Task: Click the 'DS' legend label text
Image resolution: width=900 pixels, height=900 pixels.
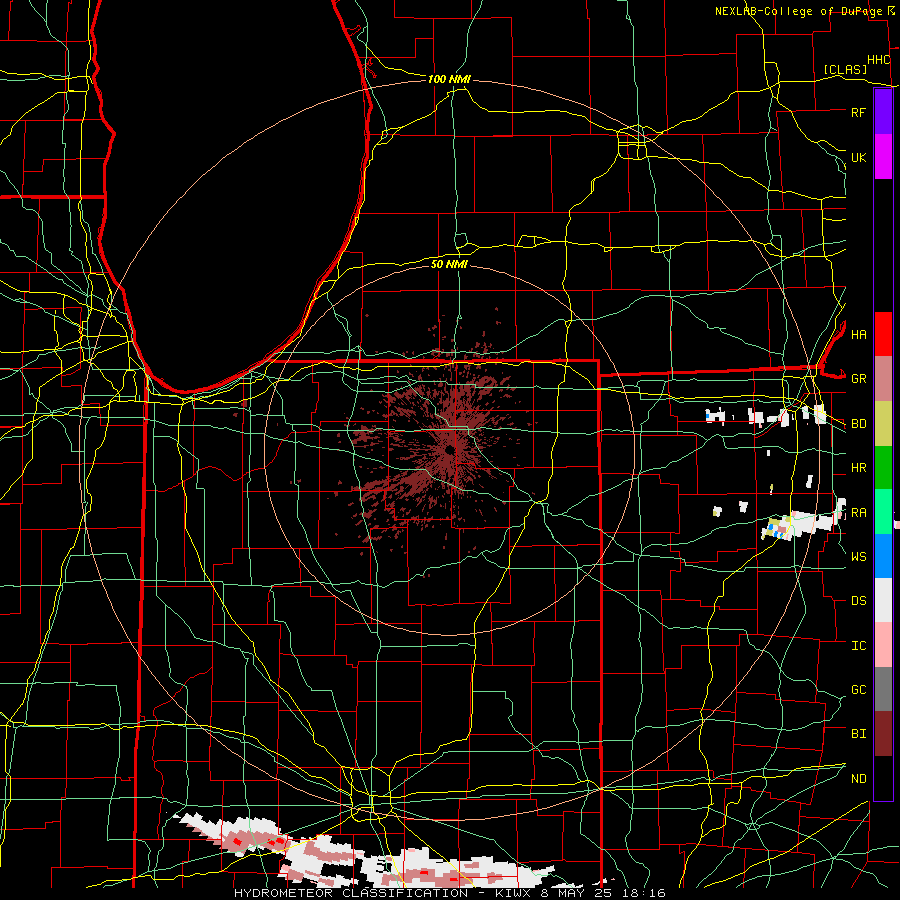Action: [858, 601]
